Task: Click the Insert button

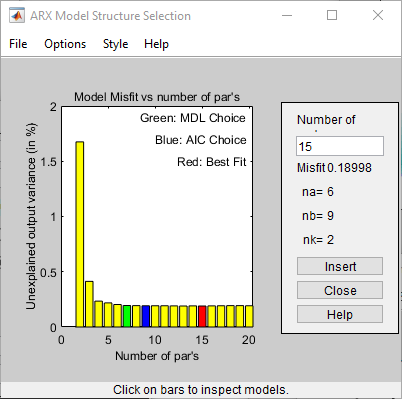Action: click(x=340, y=266)
